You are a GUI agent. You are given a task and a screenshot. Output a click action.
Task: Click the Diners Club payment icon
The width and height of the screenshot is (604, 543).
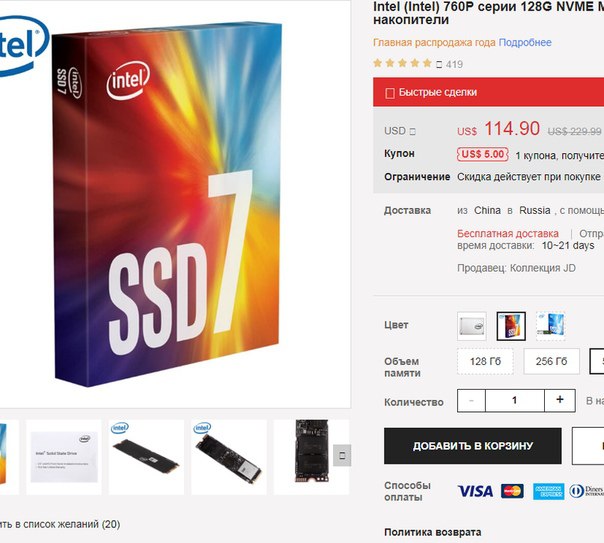tap(586, 491)
